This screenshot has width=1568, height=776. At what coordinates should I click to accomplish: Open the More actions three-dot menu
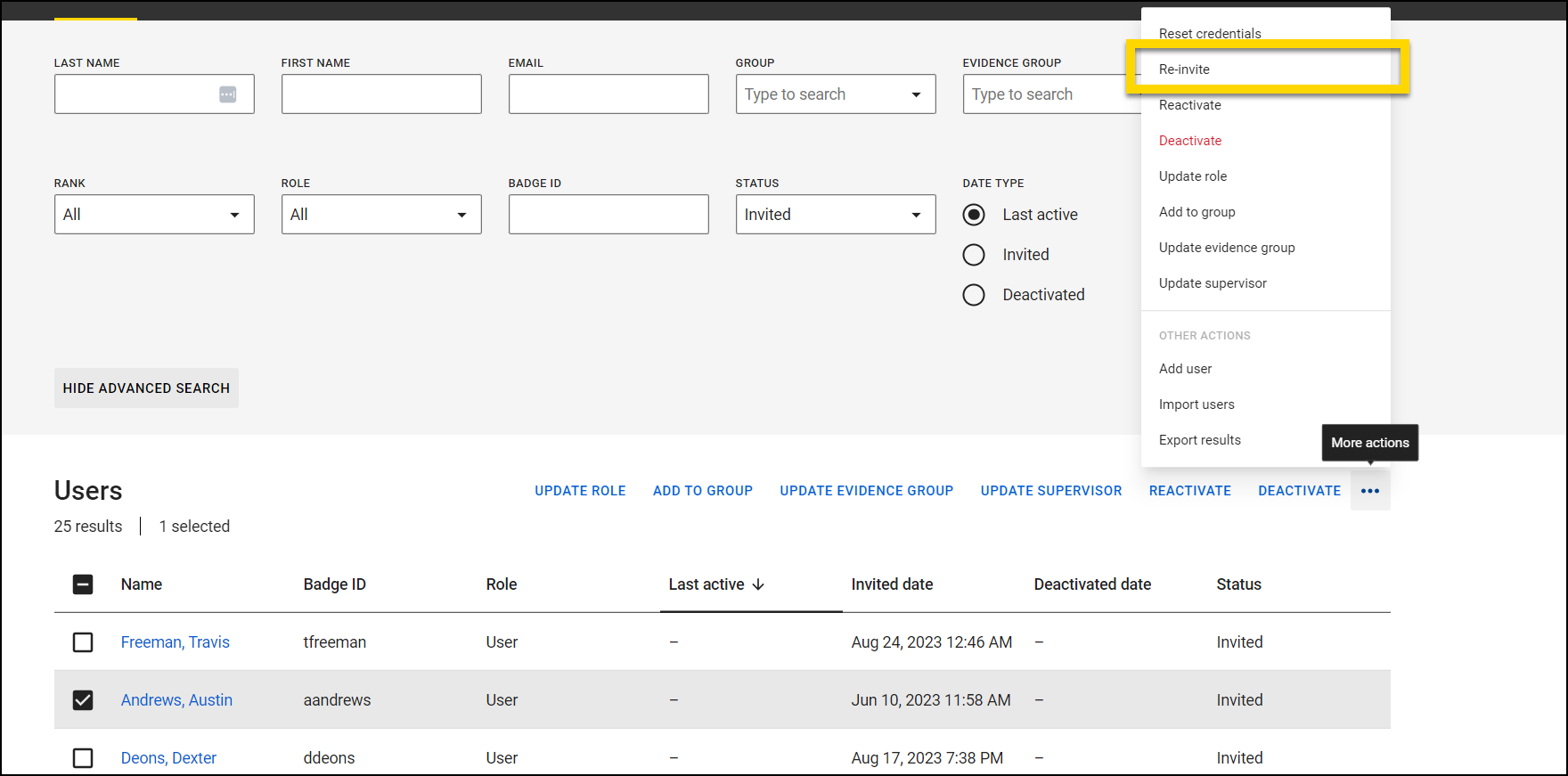pyautogui.click(x=1370, y=491)
